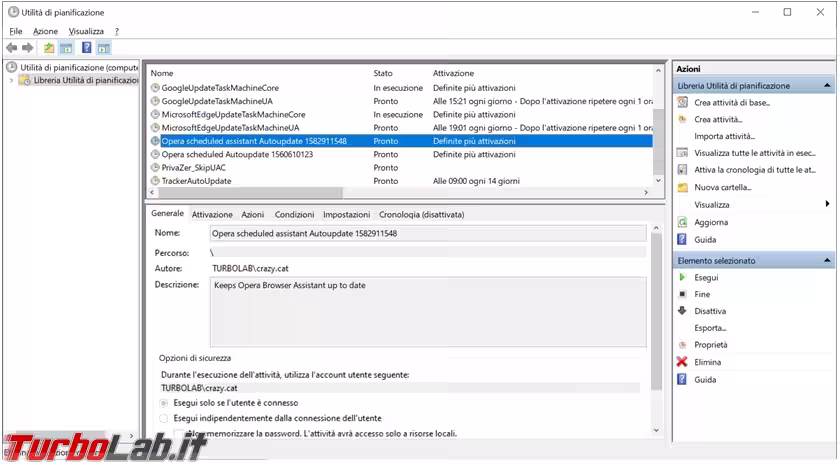Screen dimensions: 840x464
Task: Collapse the Elemento selezionato actions section
Action: [827, 260]
